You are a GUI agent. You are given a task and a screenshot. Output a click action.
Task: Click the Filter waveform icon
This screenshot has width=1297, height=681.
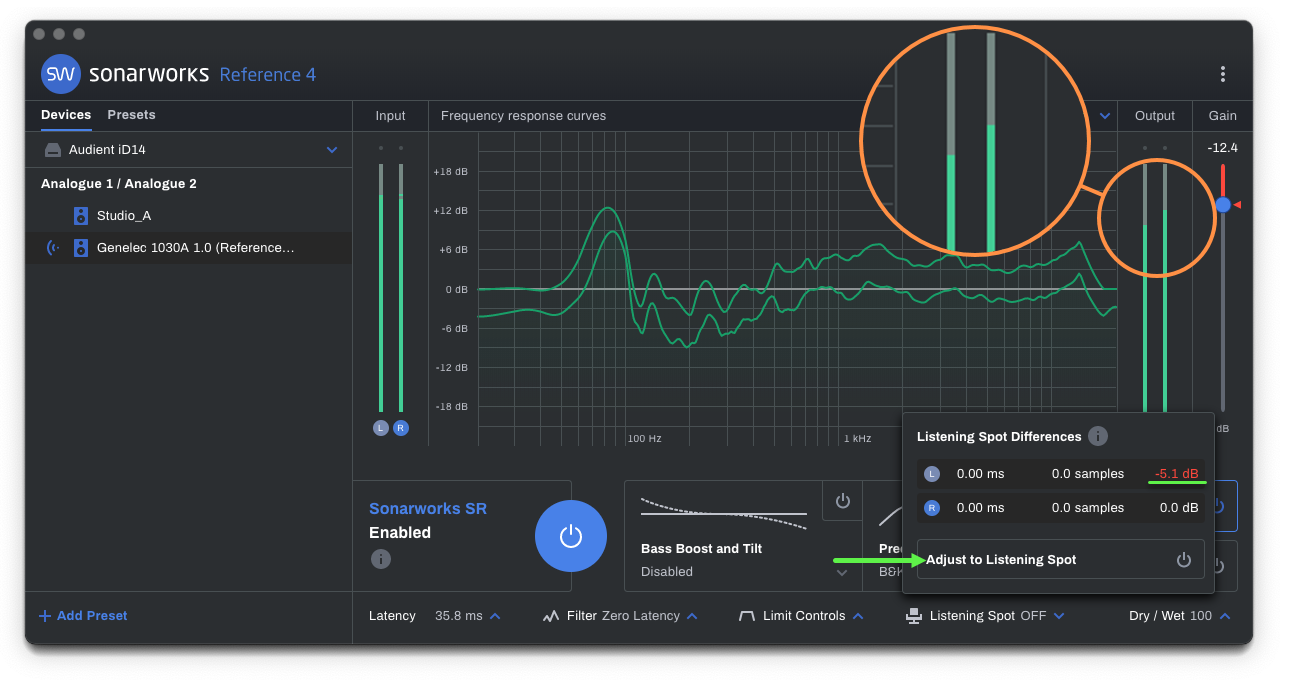coord(551,616)
